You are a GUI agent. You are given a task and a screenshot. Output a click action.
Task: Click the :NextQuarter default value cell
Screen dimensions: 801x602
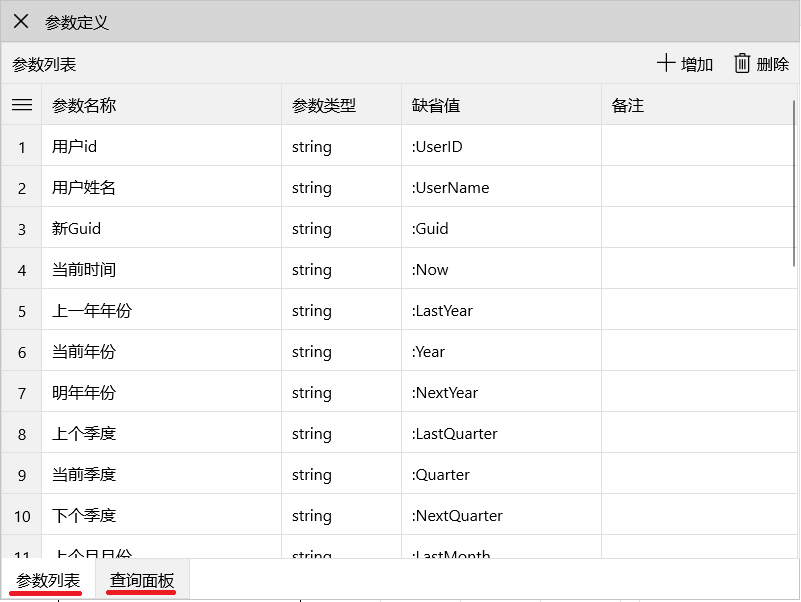[x=501, y=516]
